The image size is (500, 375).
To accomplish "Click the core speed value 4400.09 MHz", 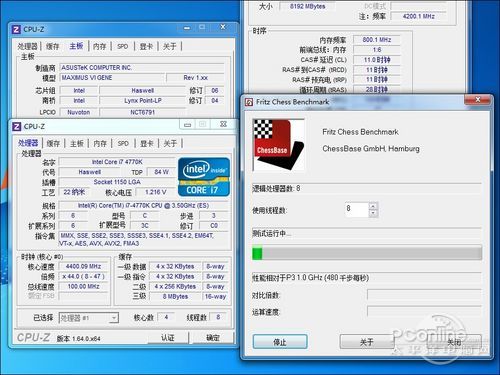I will pyautogui.click(x=83, y=266).
